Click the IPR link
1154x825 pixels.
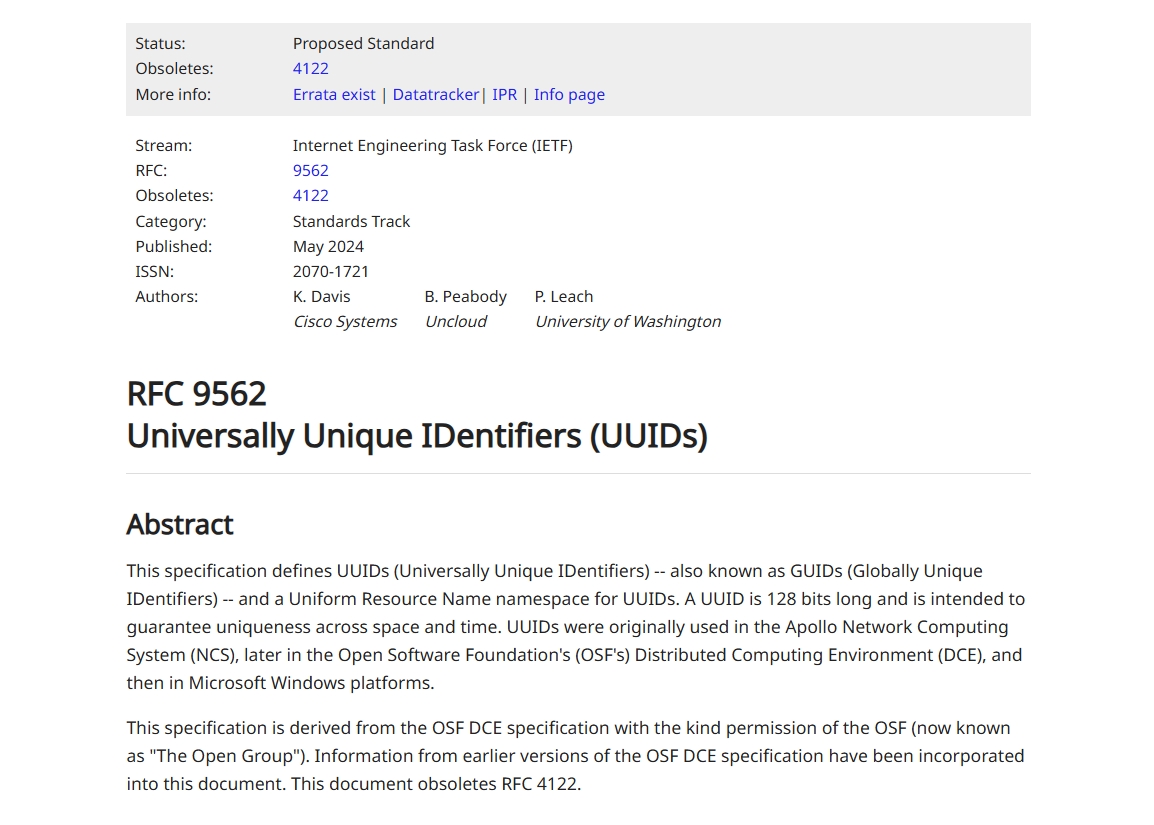504,94
